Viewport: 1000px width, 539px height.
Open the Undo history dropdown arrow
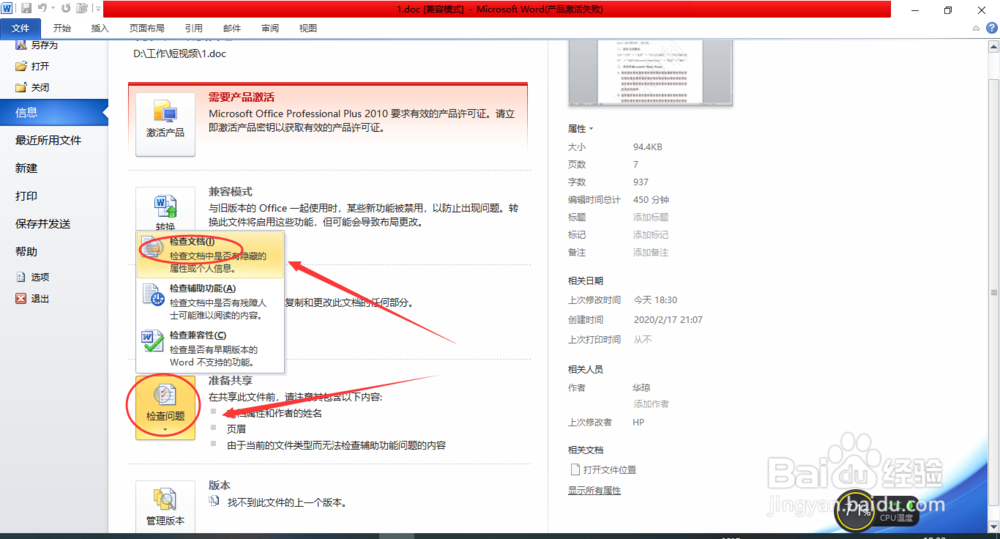click(x=53, y=8)
